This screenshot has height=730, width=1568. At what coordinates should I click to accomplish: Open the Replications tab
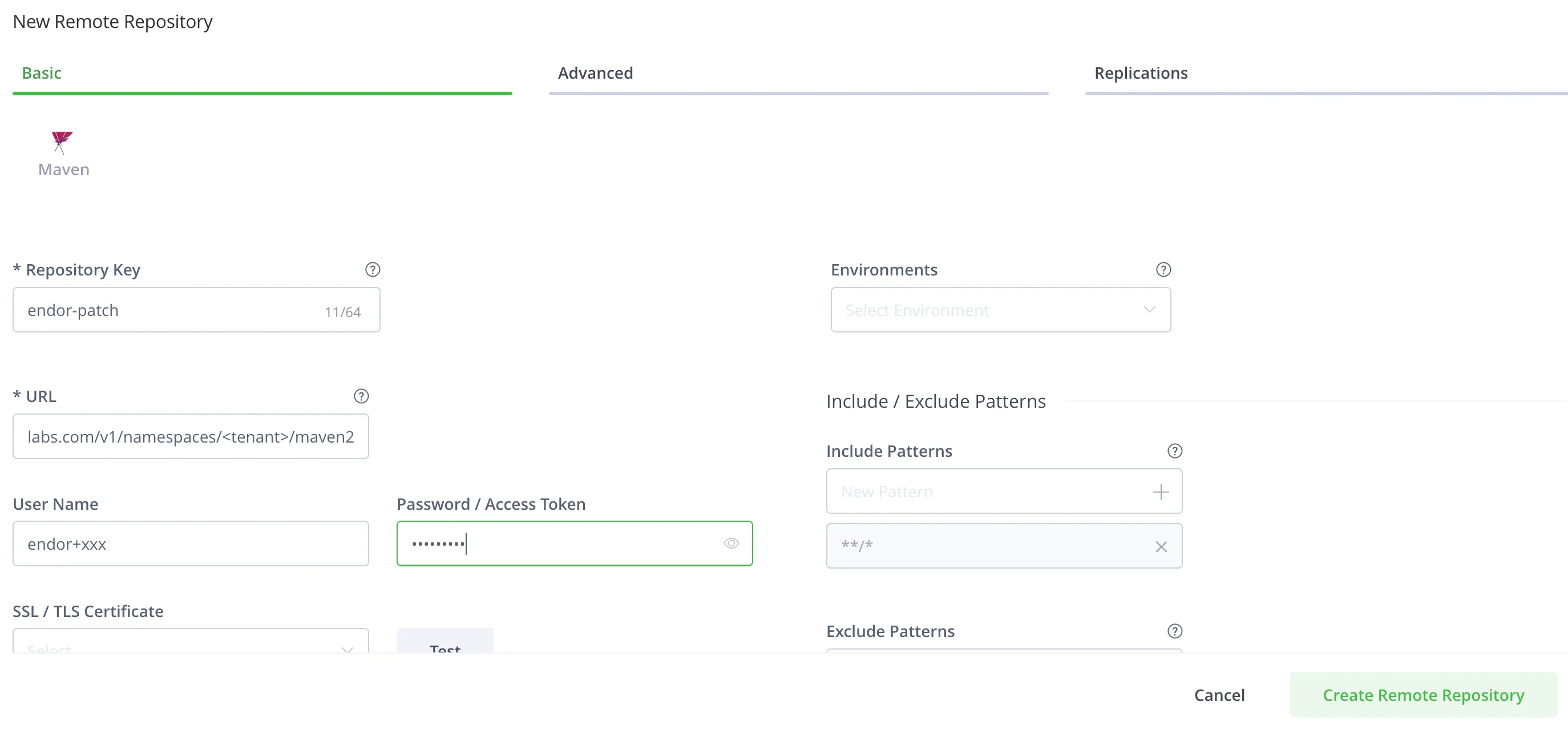pyautogui.click(x=1140, y=73)
